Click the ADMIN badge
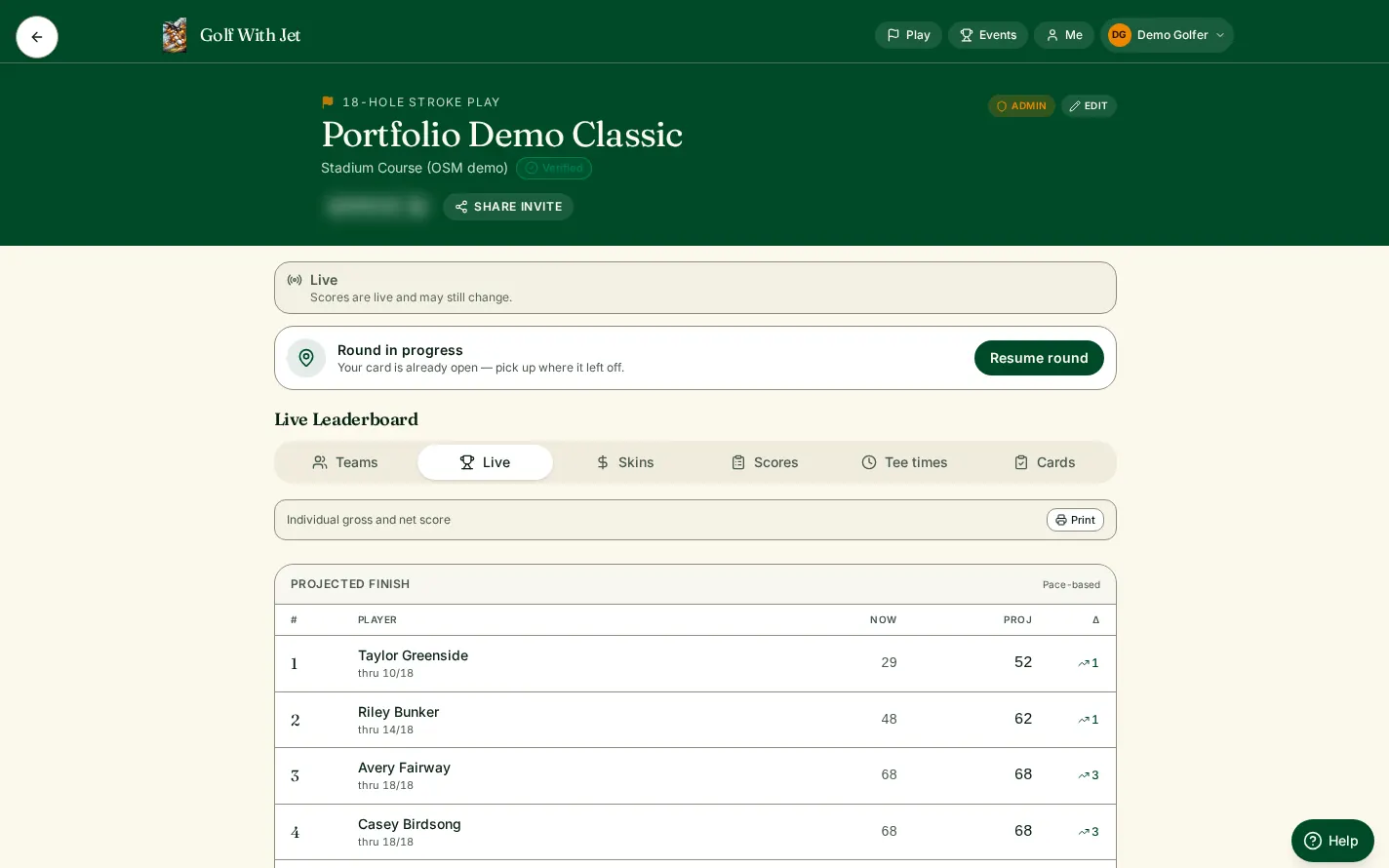 coord(1021,106)
